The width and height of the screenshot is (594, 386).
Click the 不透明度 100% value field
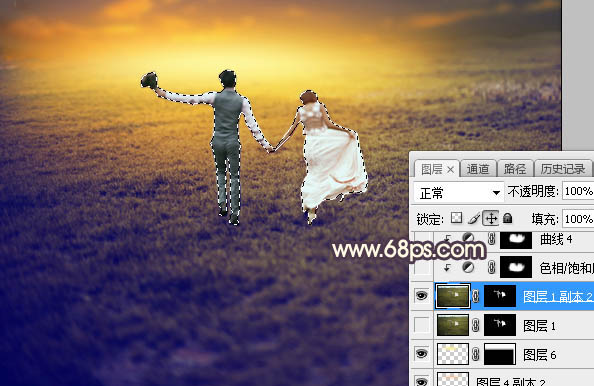pos(578,191)
